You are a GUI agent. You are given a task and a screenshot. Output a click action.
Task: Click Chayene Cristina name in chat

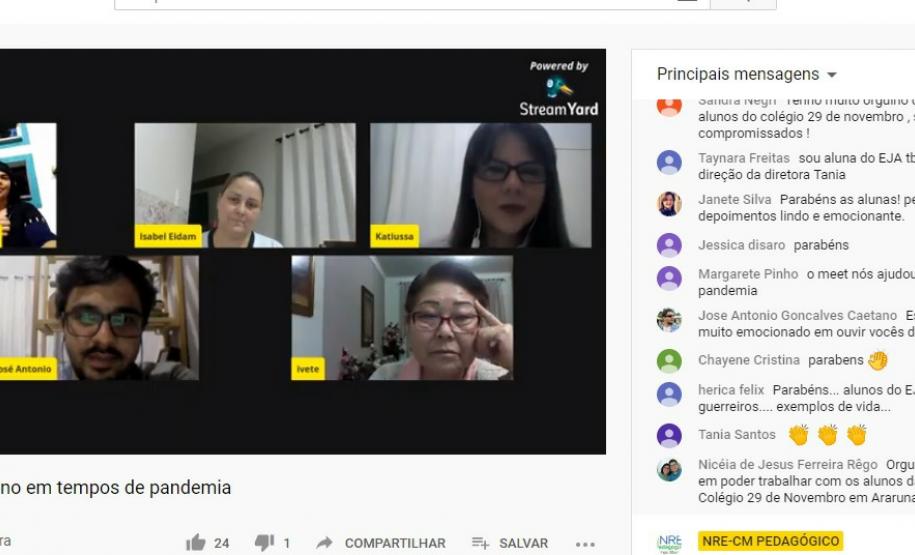749,360
